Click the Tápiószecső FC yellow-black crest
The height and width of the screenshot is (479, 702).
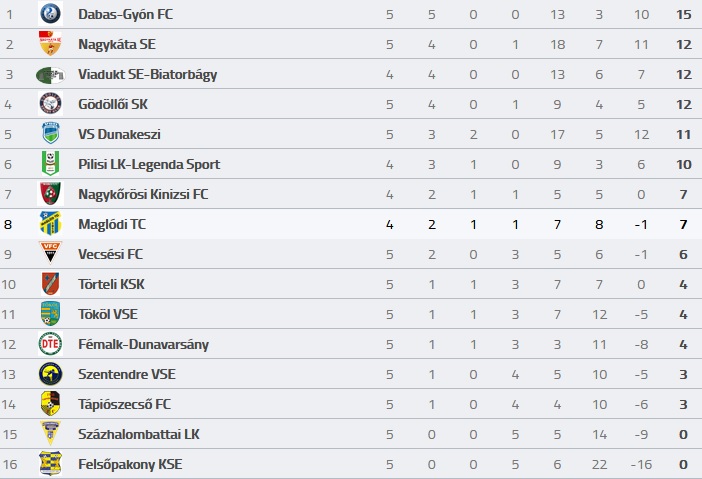click(50, 404)
